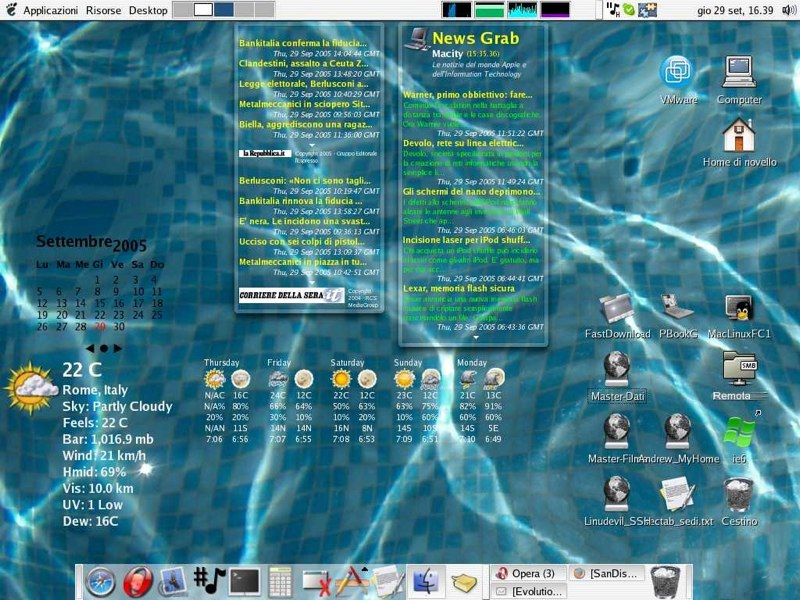800x600 pixels.
Task: Open the MacLinuxFC1 penguin icon
Action: pos(739,308)
